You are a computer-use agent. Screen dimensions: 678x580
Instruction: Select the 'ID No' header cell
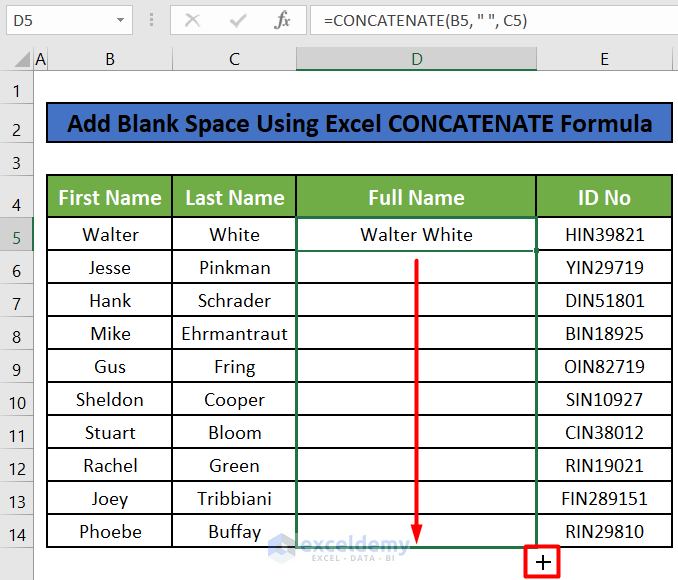pos(604,197)
